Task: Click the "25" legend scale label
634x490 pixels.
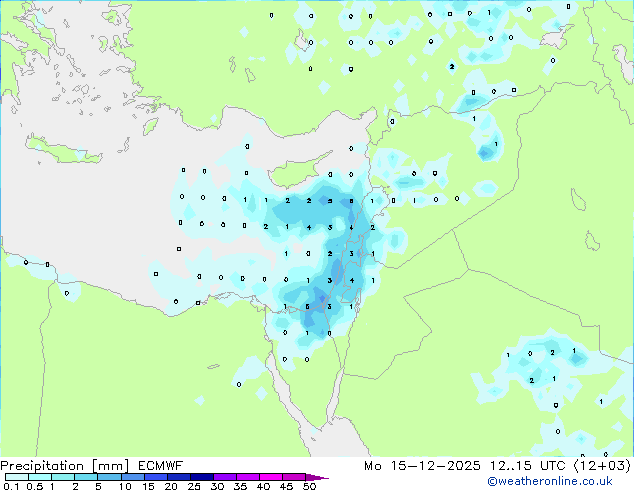Action: [194, 486]
